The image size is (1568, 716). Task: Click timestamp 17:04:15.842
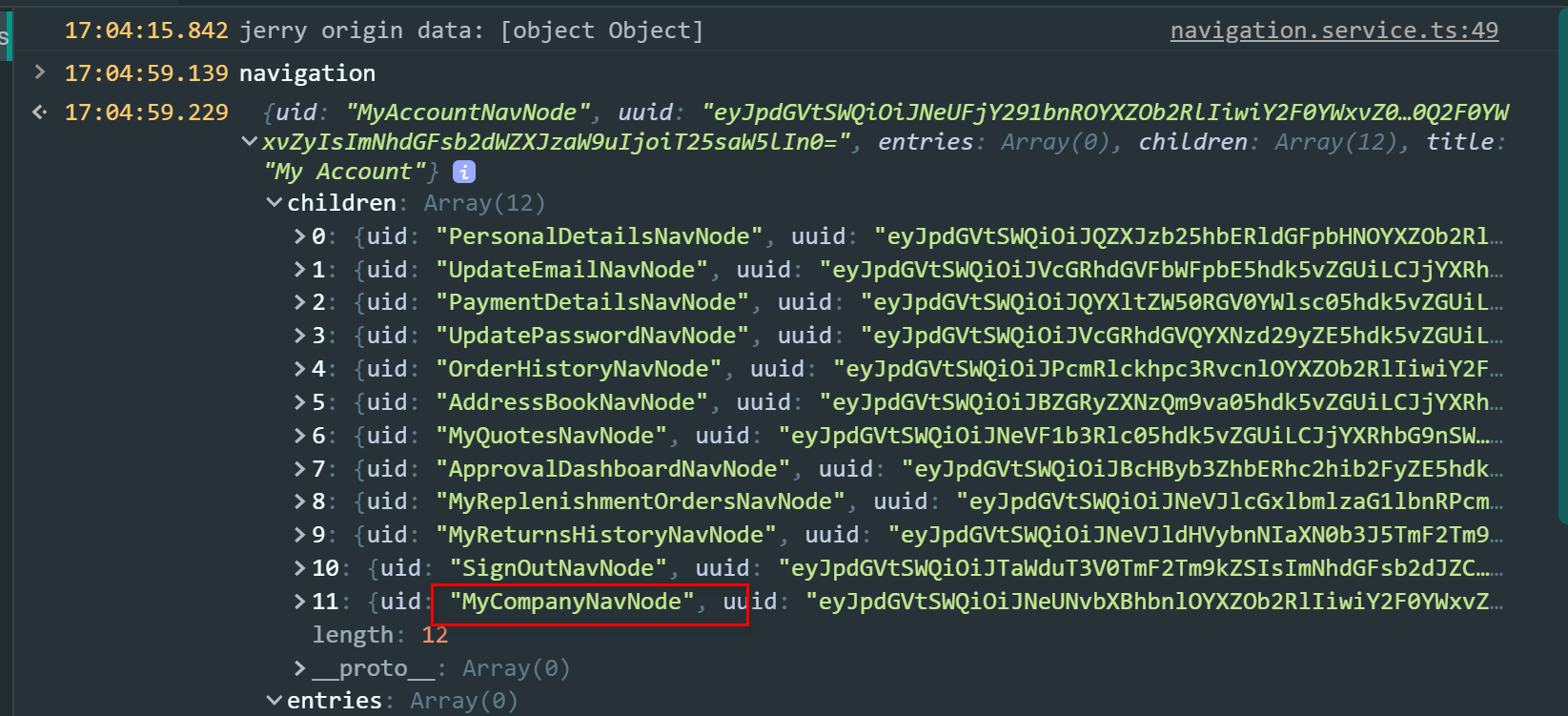point(146,31)
